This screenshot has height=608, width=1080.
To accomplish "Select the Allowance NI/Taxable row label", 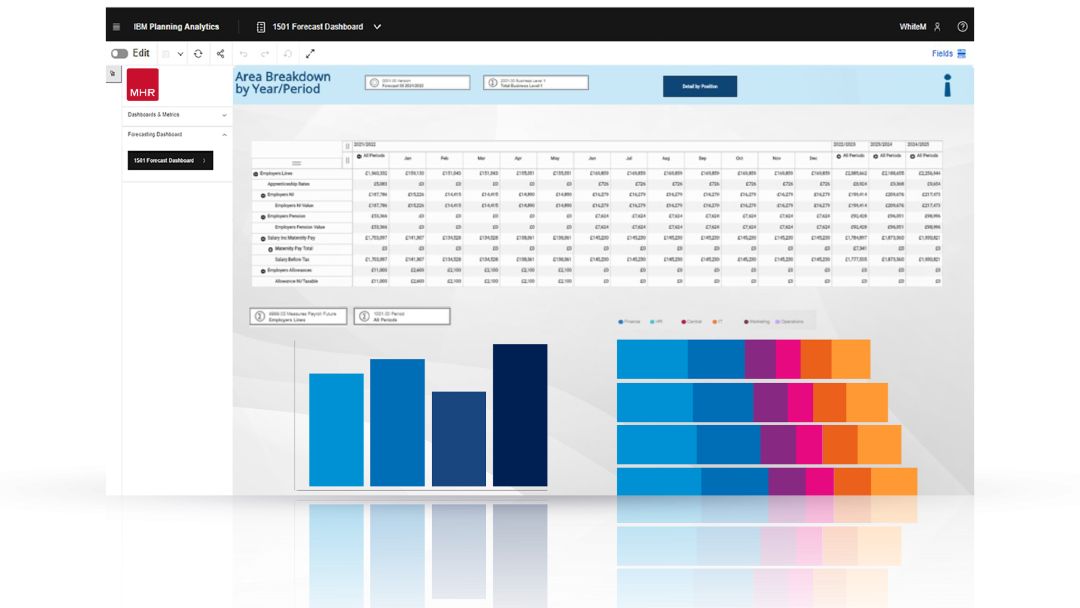I will 296,281.
